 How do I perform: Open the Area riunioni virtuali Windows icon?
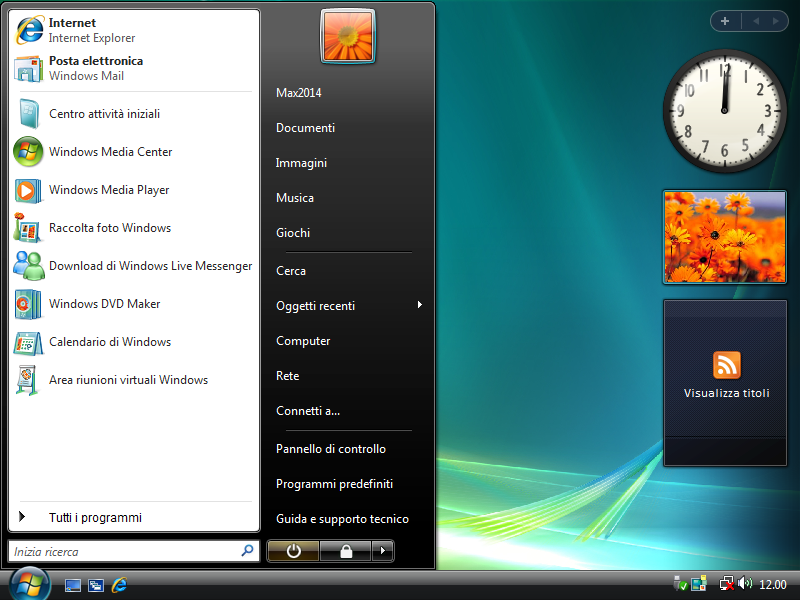27,380
